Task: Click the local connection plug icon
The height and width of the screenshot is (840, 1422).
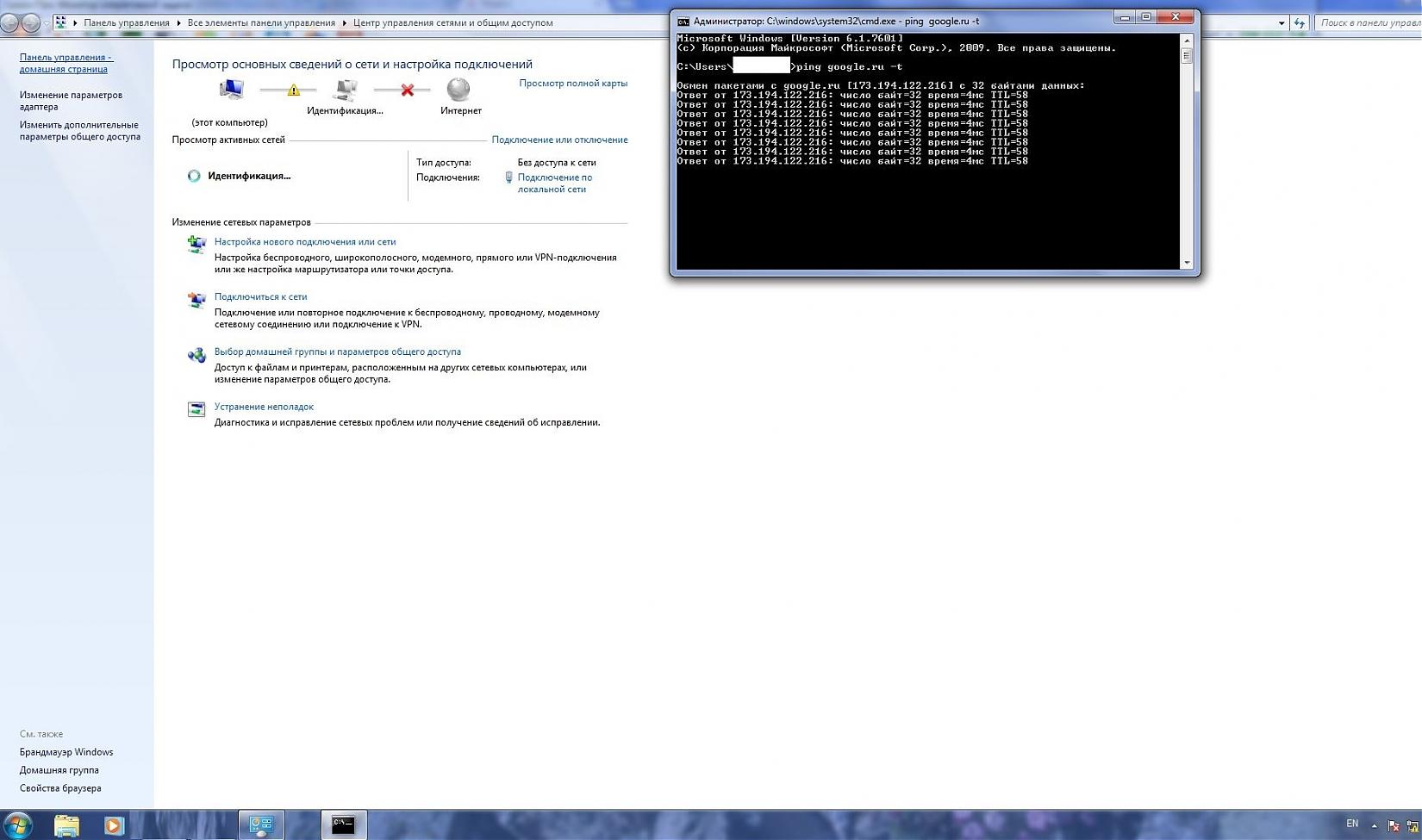Action: click(x=509, y=177)
